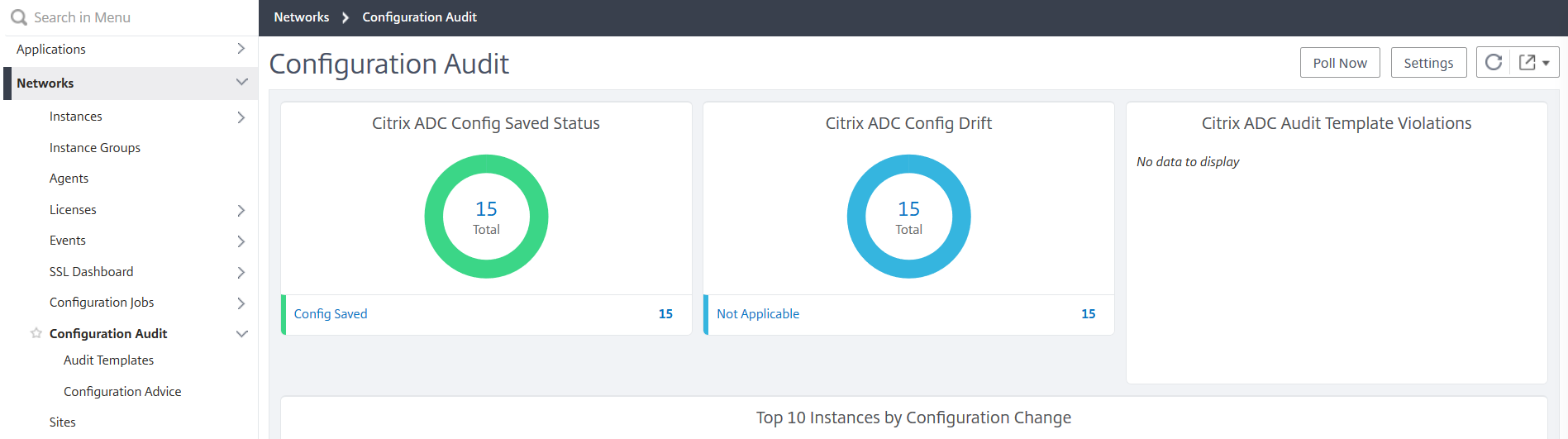Open Configuration Advice submenu item

pyautogui.click(x=122, y=392)
